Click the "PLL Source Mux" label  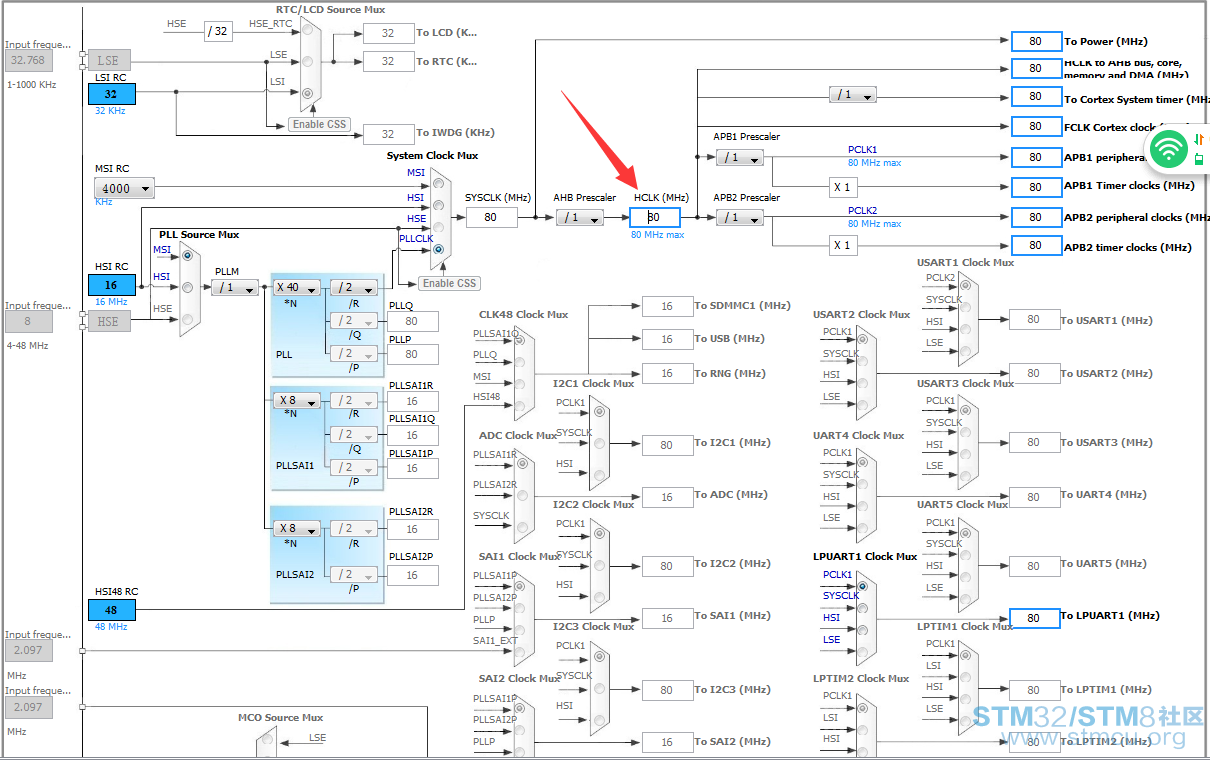pos(199,235)
